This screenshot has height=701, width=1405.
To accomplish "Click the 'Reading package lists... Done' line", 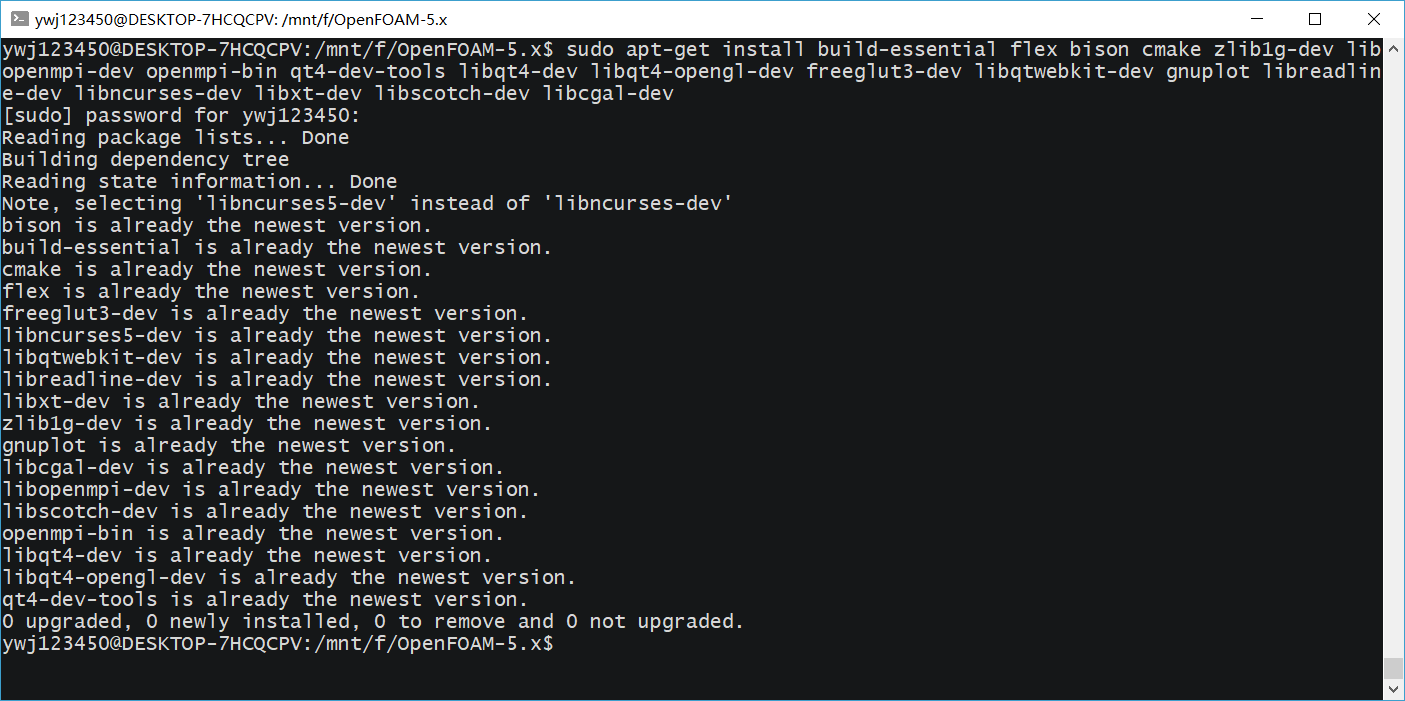I will click(175, 138).
